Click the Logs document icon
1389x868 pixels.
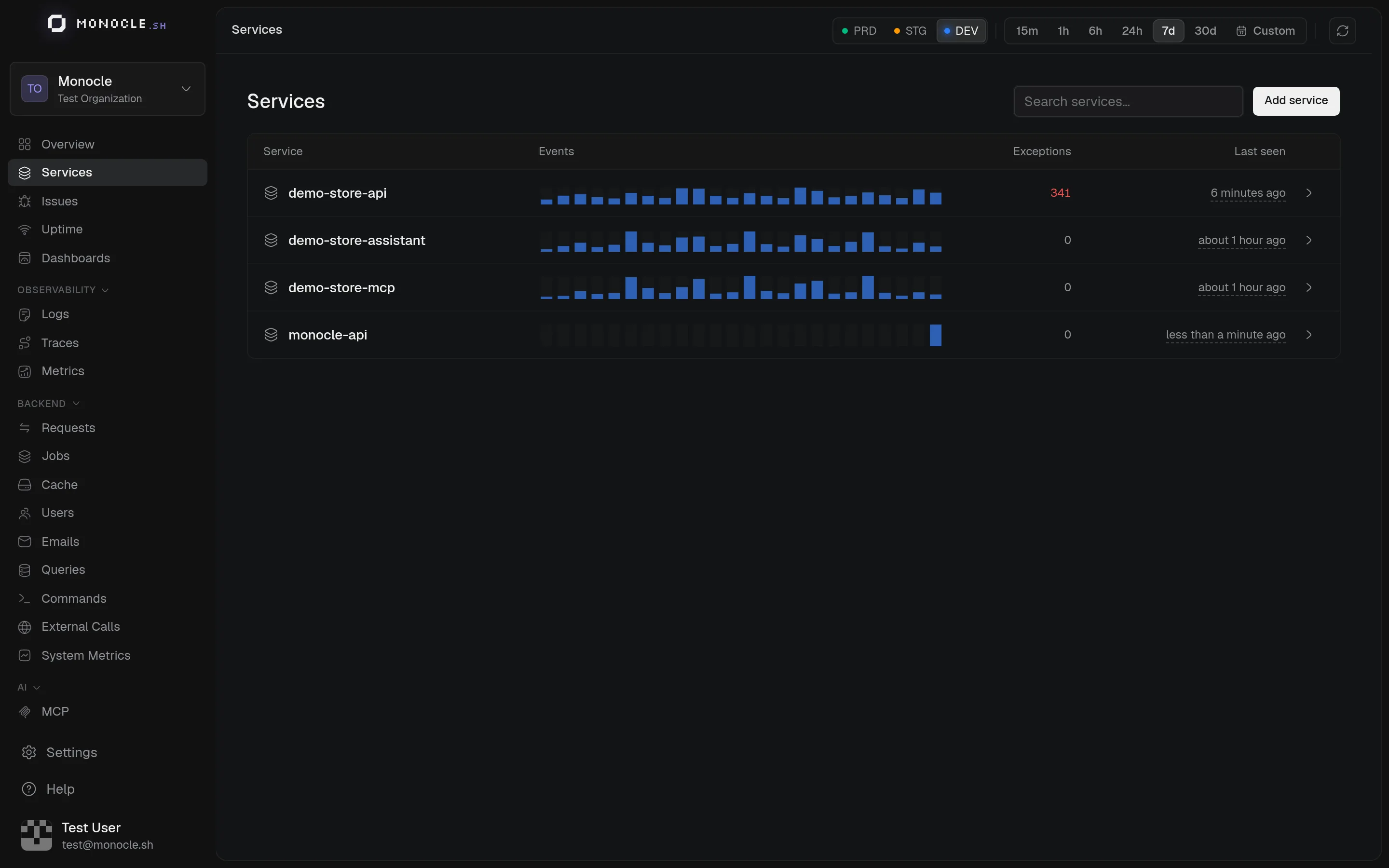(25, 314)
